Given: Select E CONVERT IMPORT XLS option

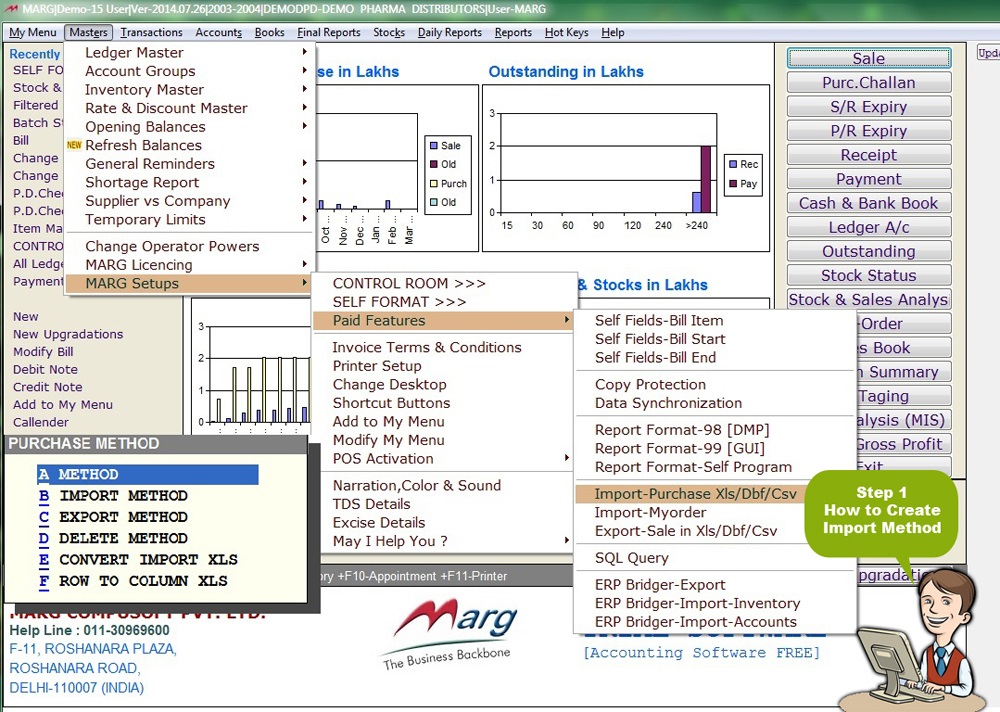Looking at the screenshot, I should (138, 560).
